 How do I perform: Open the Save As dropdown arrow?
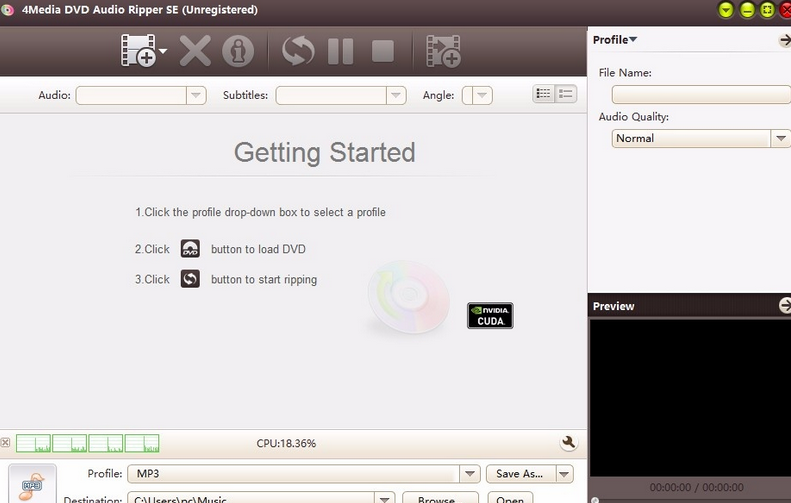564,474
